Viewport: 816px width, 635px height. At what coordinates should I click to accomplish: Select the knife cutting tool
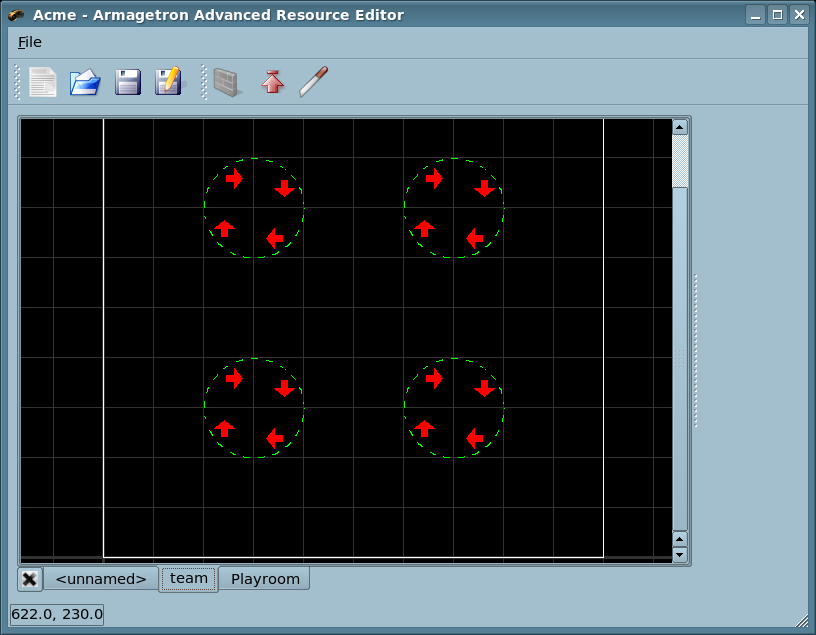point(314,82)
